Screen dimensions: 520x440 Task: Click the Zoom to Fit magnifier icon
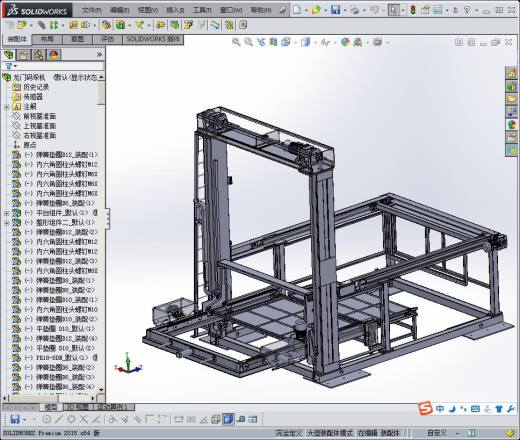(236, 42)
